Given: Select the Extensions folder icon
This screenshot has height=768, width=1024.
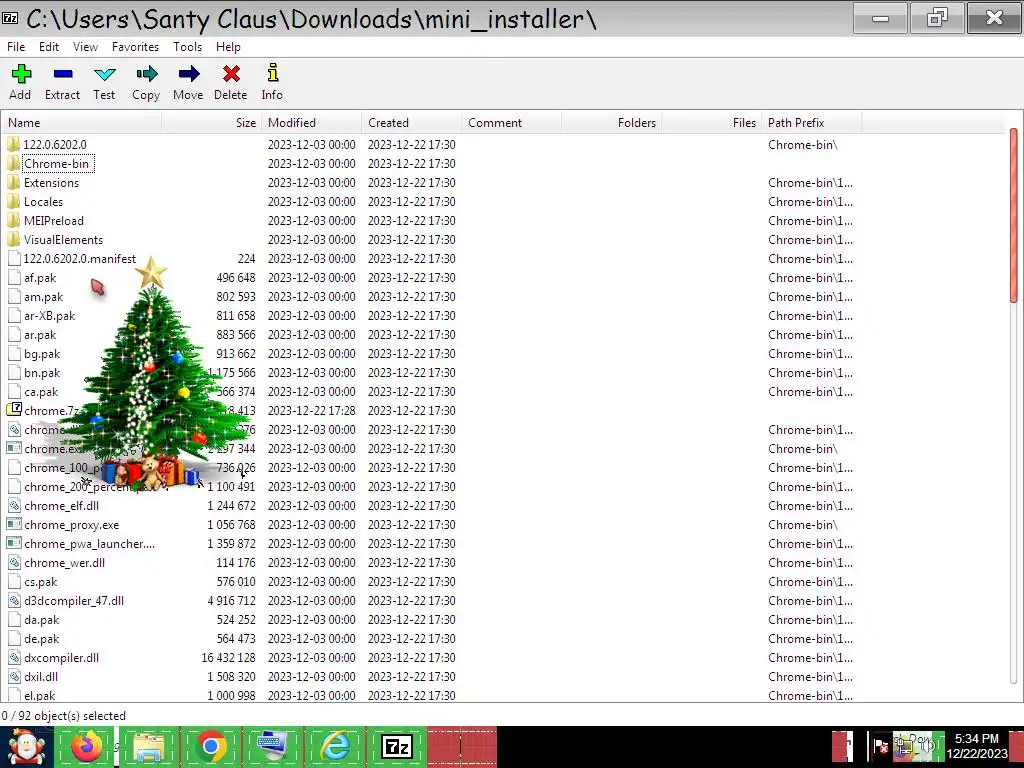Looking at the screenshot, I should point(14,182).
